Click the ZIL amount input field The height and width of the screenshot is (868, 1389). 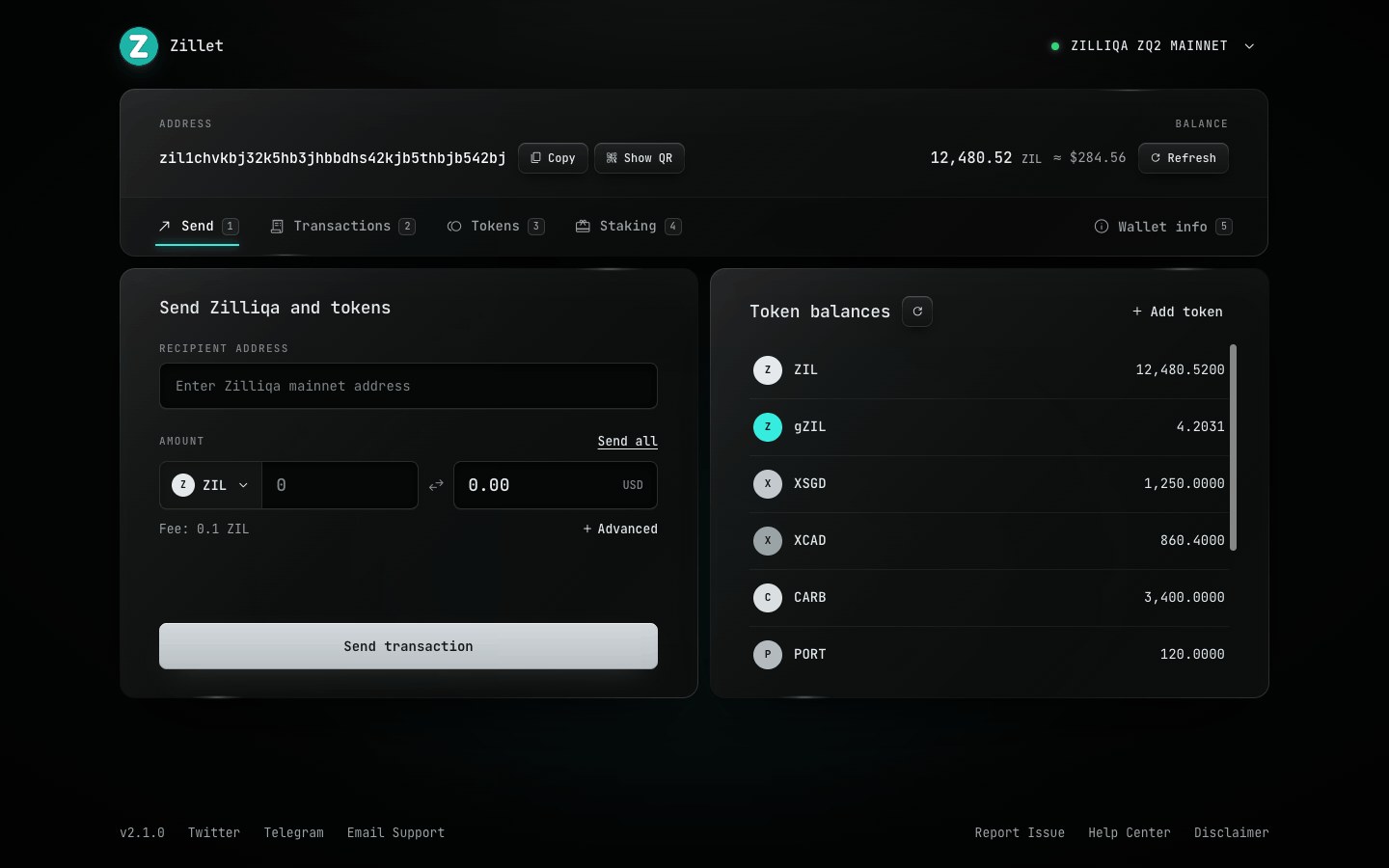click(340, 485)
